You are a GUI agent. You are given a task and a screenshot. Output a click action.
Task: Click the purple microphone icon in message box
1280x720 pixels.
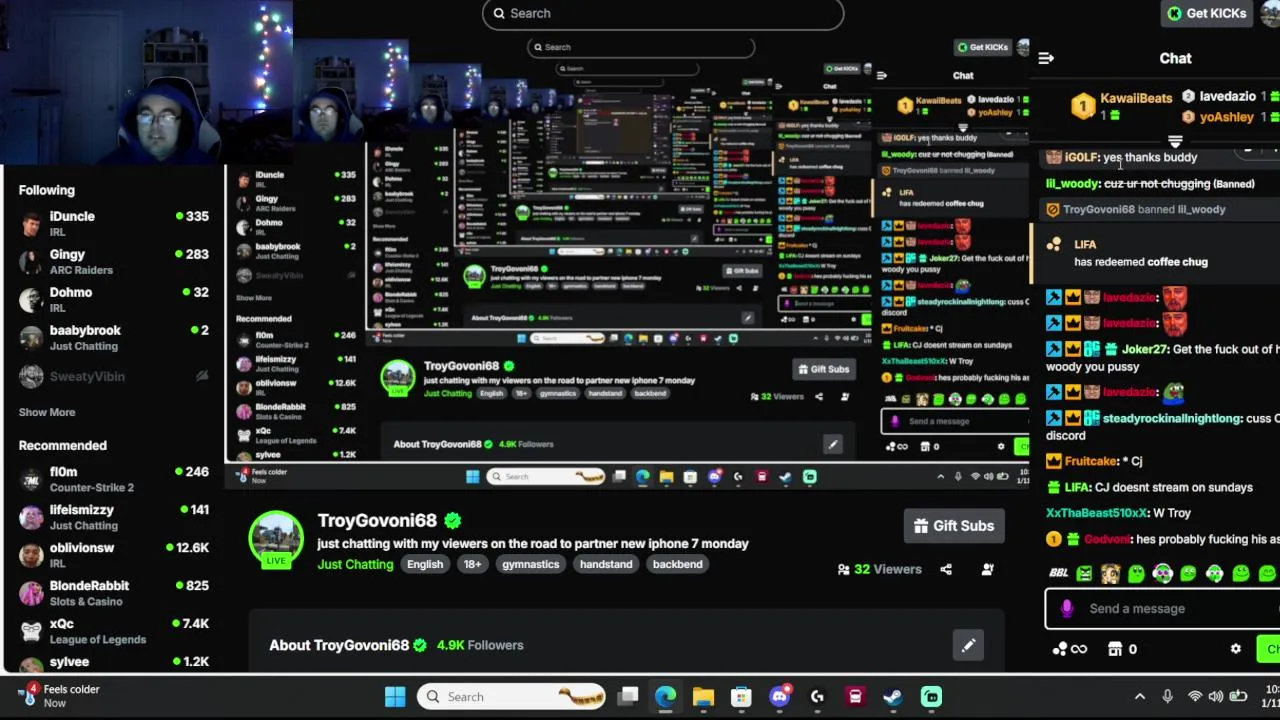(1067, 608)
